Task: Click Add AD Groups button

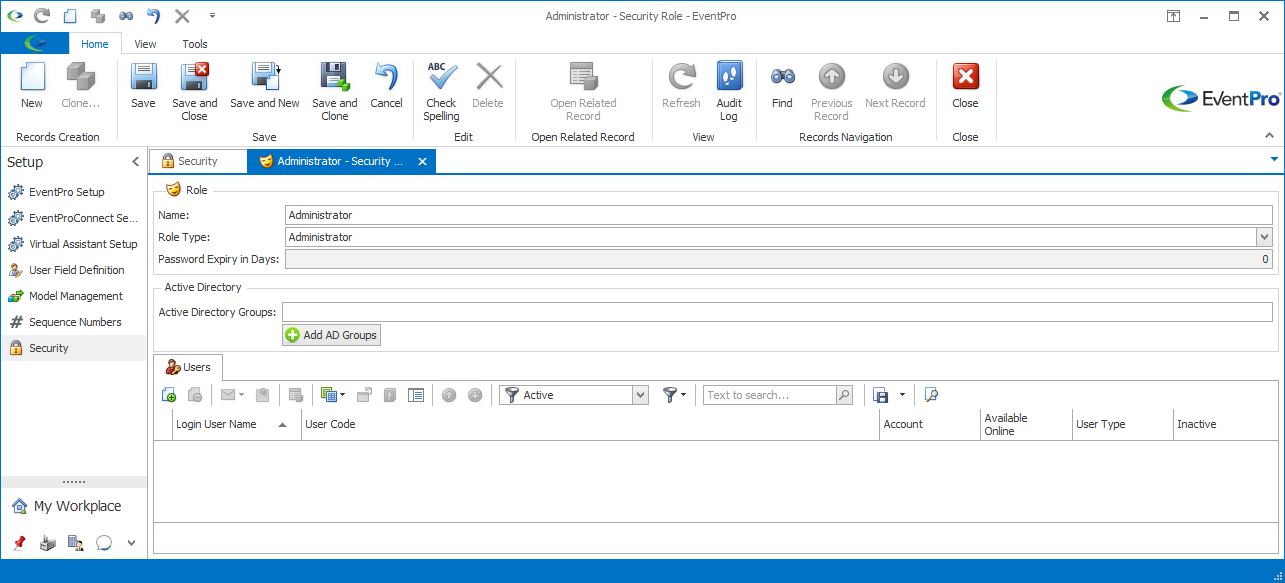Action: coord(331,335)
